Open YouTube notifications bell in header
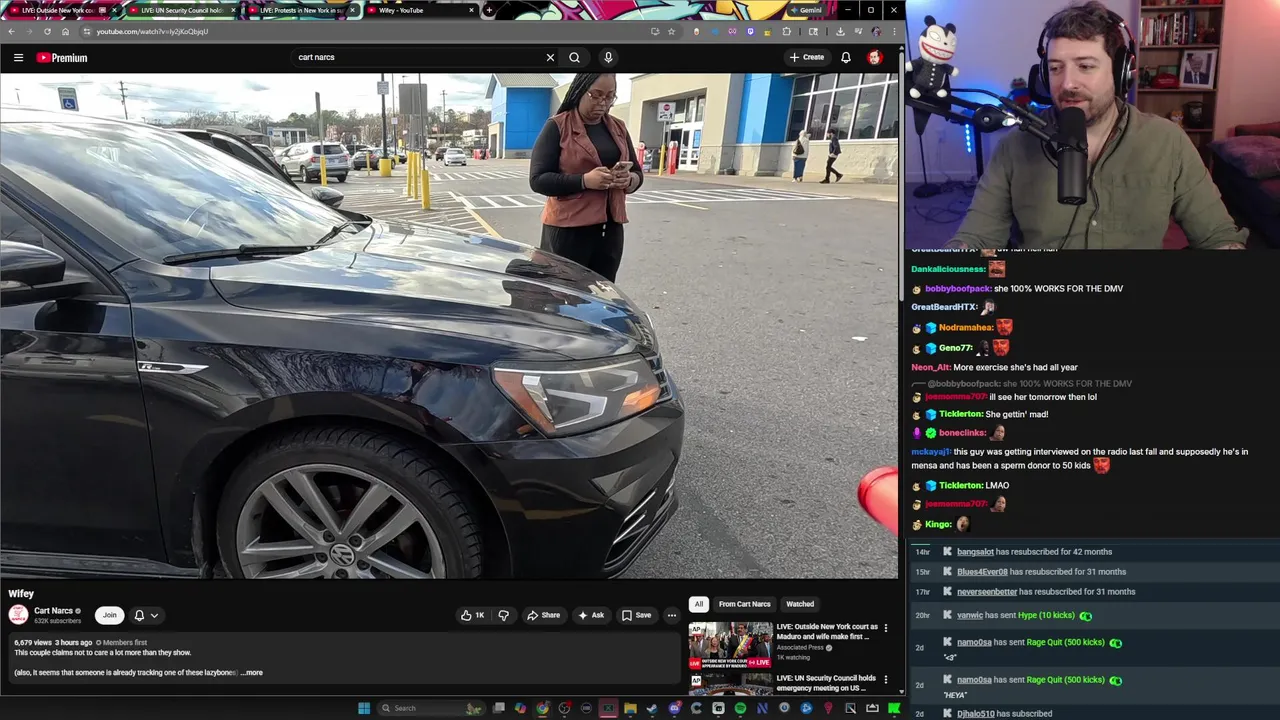The width and height of the screenshot is (1280, 720). pos(846,57)
